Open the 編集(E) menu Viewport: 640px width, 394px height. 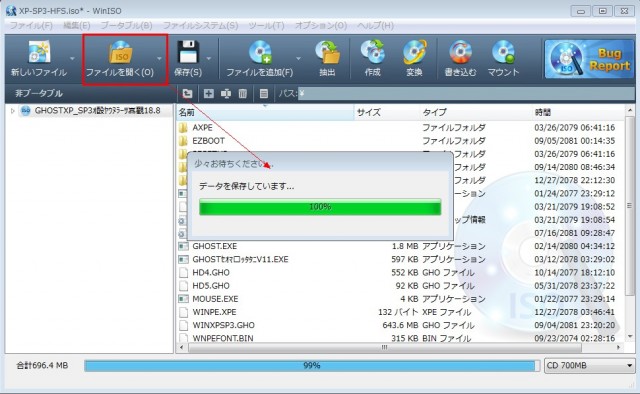click(x=77, y=25)
